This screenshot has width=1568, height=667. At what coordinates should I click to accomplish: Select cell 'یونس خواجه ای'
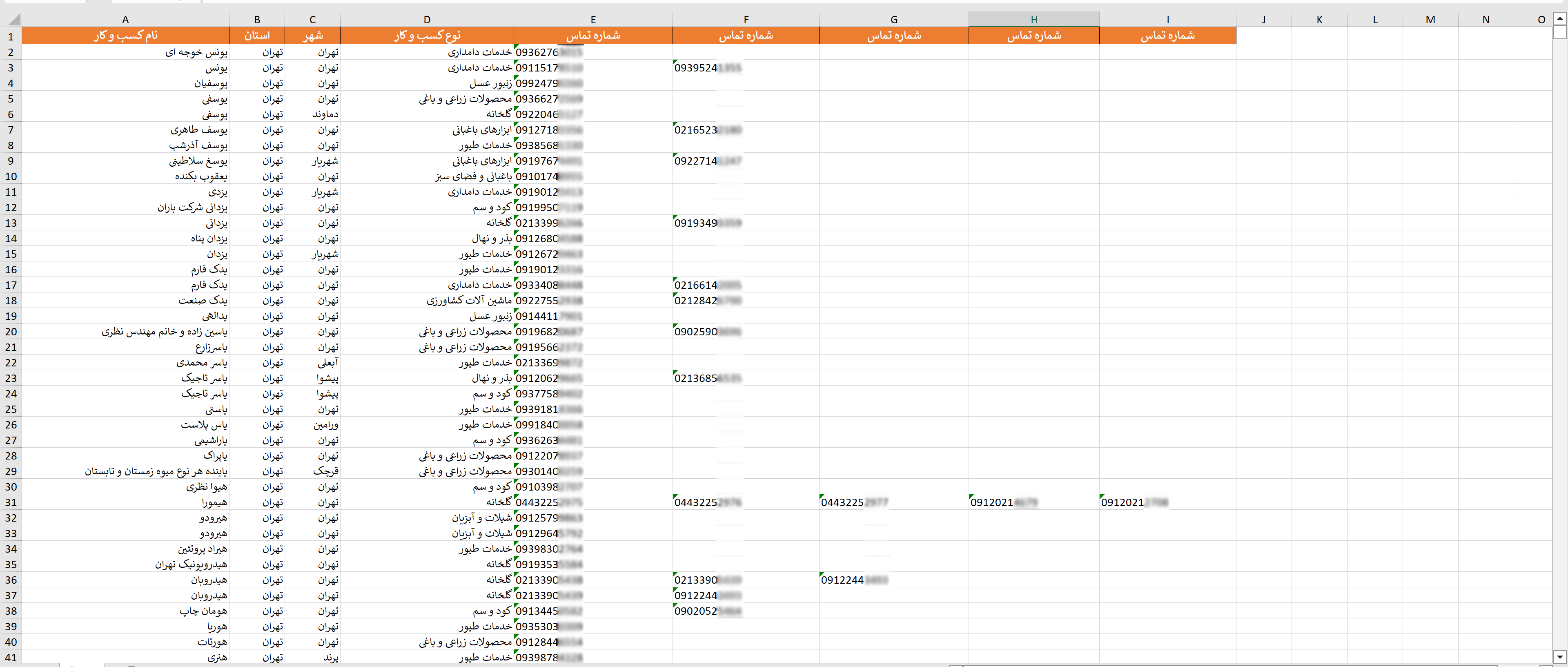point(125,52)
